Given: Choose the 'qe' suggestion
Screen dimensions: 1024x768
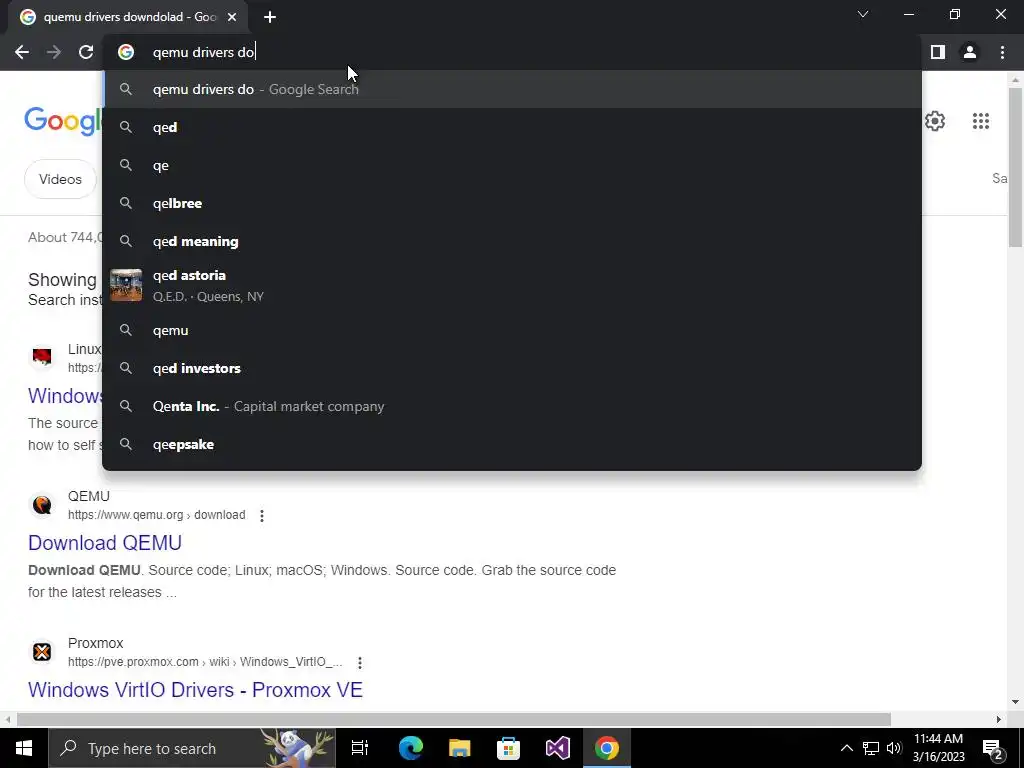Looking at the screenshot, I should (512, 165).
